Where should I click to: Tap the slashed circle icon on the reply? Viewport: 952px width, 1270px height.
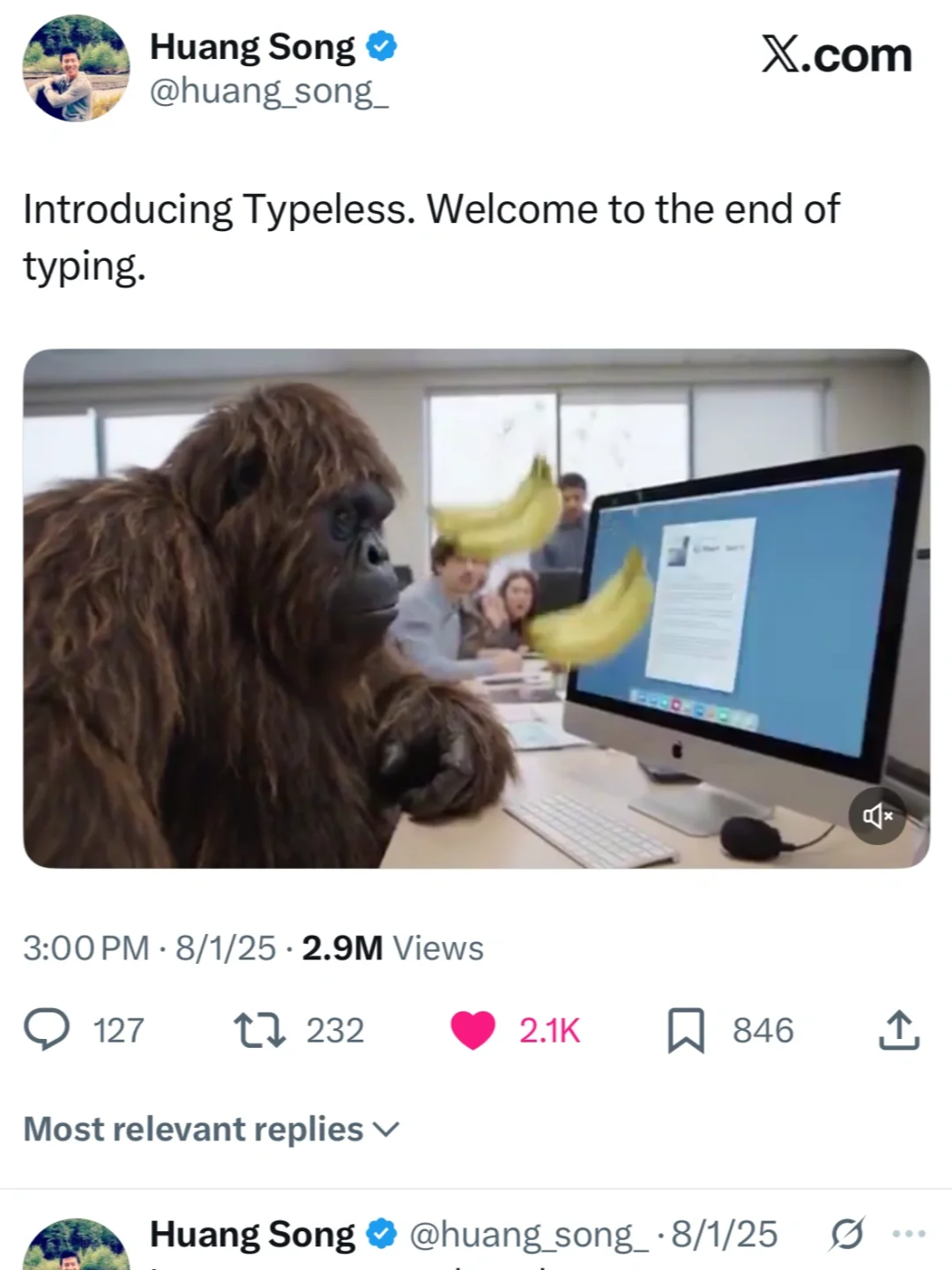click(847, 1234)
